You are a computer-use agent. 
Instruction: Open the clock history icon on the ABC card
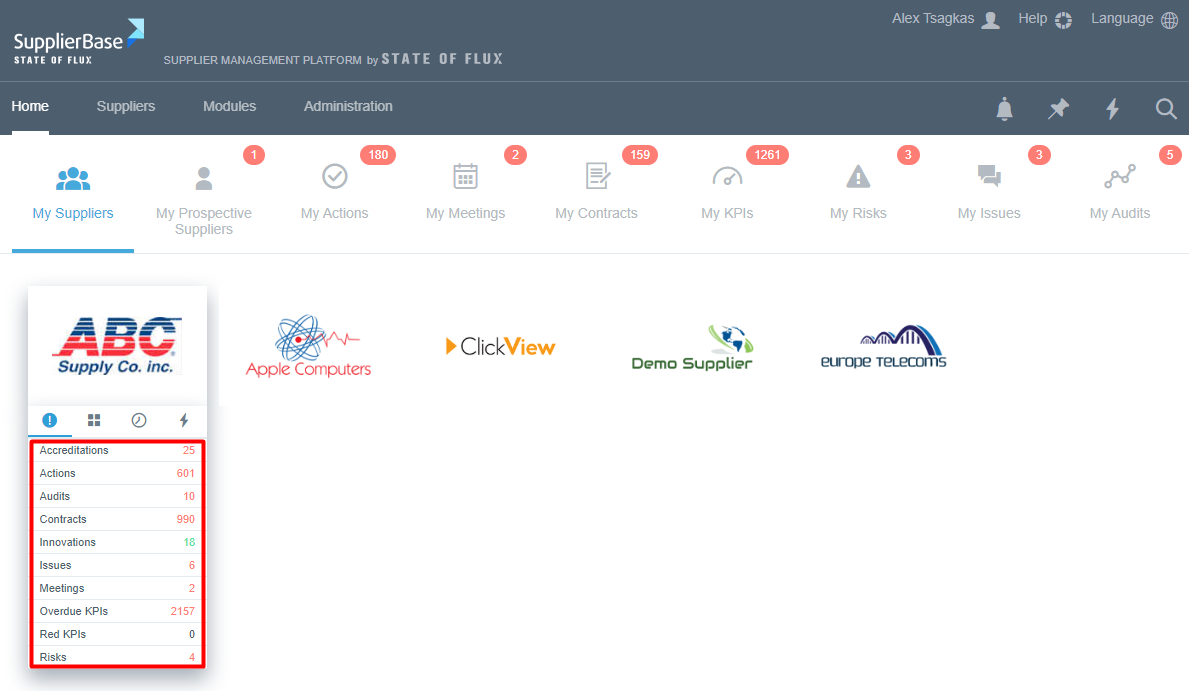pyautogui.click(x=139, y=420)
